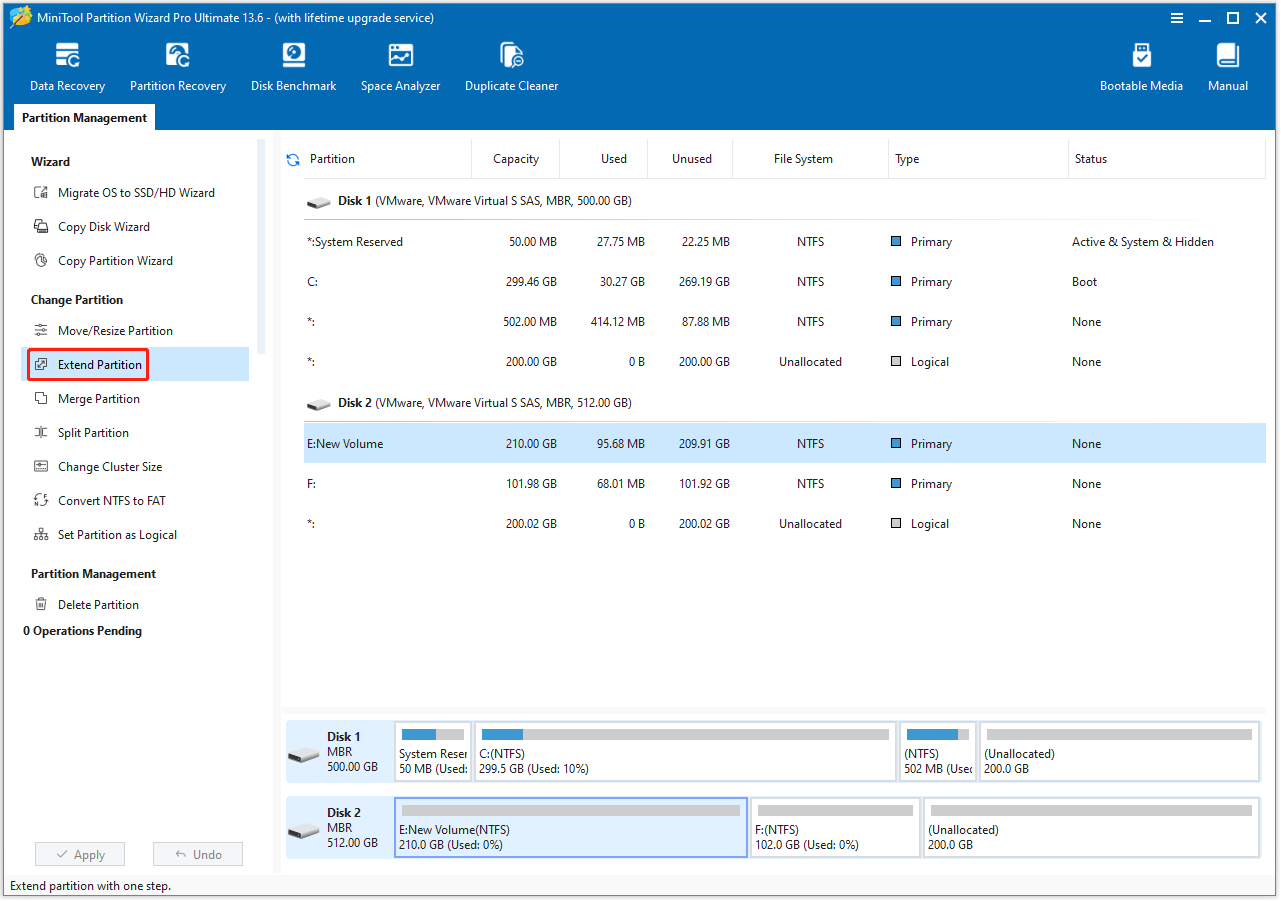Screen dimensions: 1281x901
Task: Select the F: partition row
Action: click(x=785, y=484)
